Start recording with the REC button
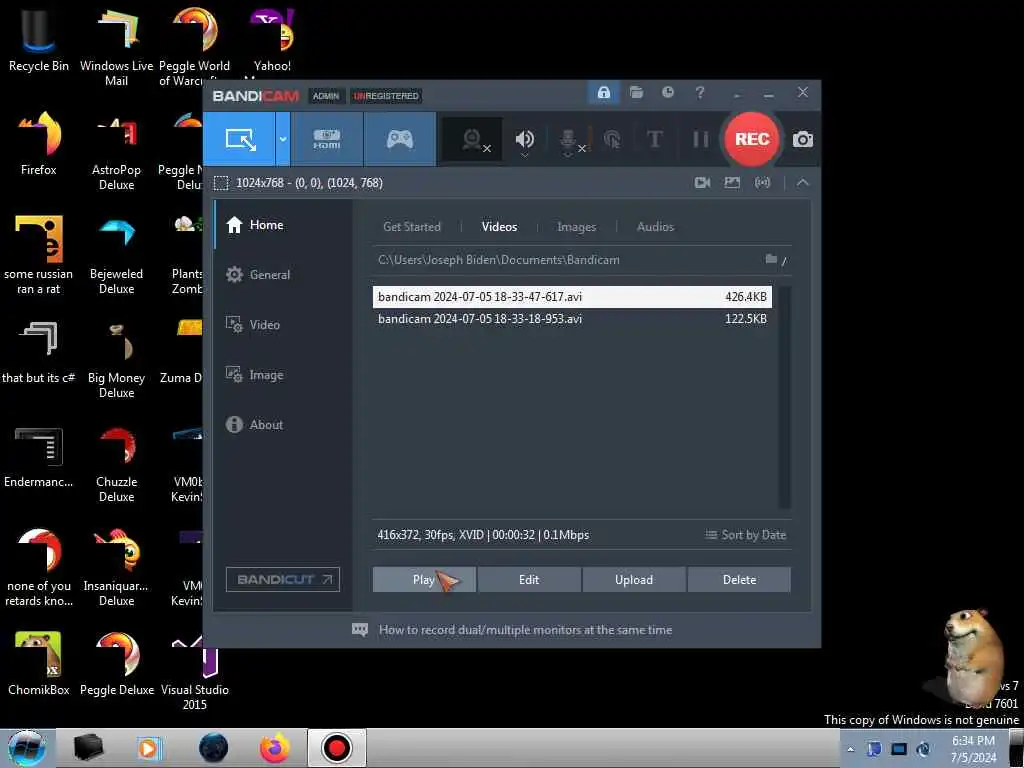 752,139
